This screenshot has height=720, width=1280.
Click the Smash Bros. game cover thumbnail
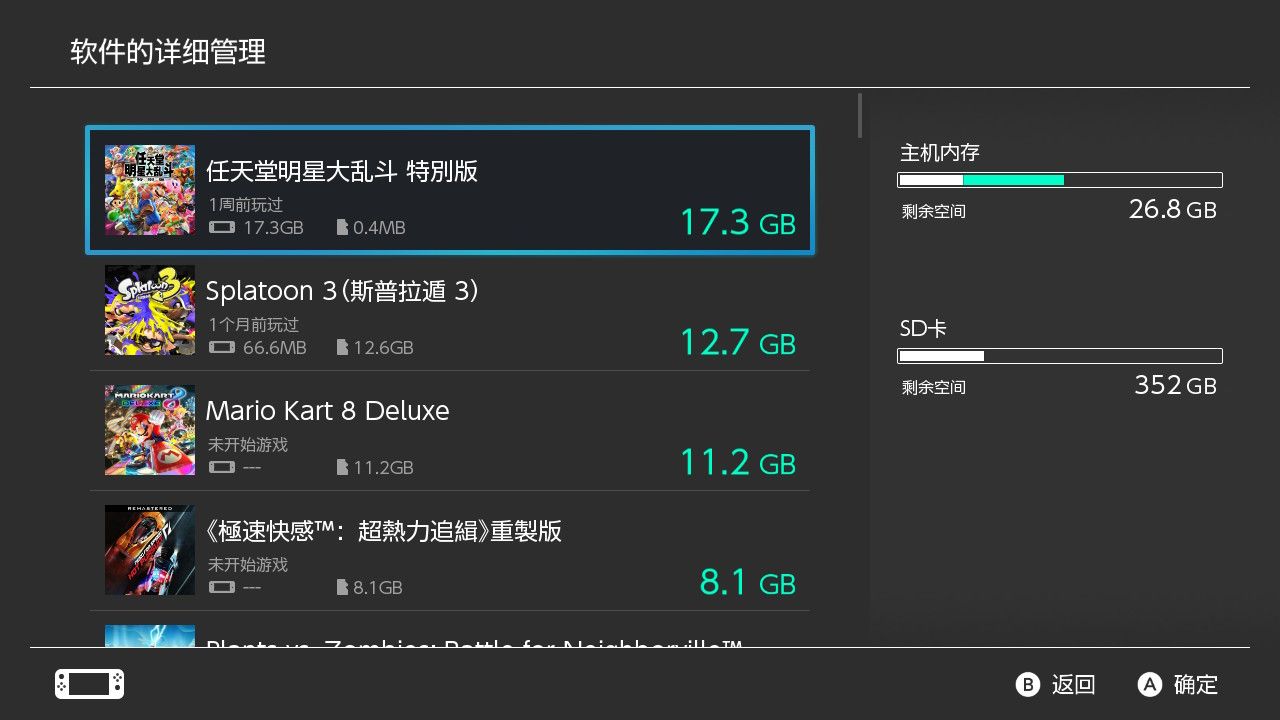click(x=150, y=190)
